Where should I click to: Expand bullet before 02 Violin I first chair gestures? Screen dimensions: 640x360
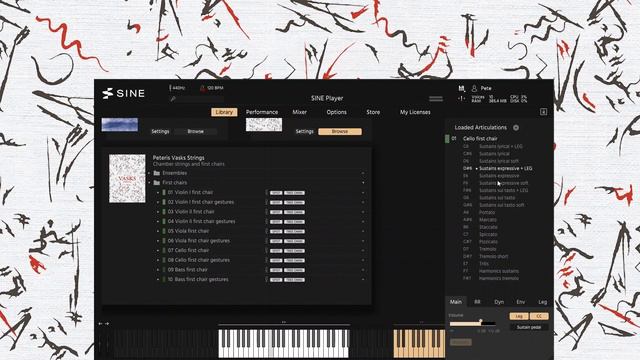158,202
